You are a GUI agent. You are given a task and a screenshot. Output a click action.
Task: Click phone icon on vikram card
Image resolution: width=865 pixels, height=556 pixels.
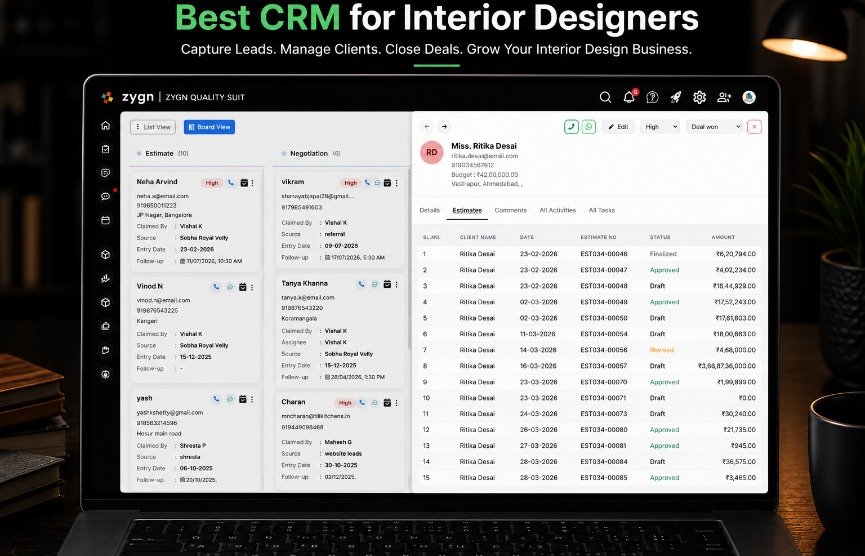pyautogui.click(x=367, y=183)
